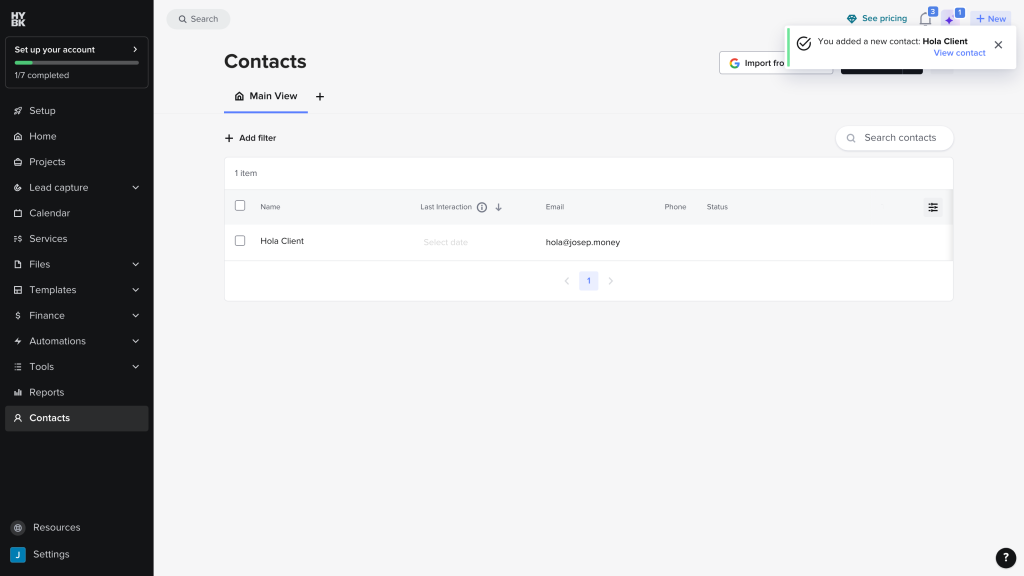The height and width of the screenshot is (576, 1024).
Task: Click Import from Google button
Action: pyautogui.click(x=776, y=63)
